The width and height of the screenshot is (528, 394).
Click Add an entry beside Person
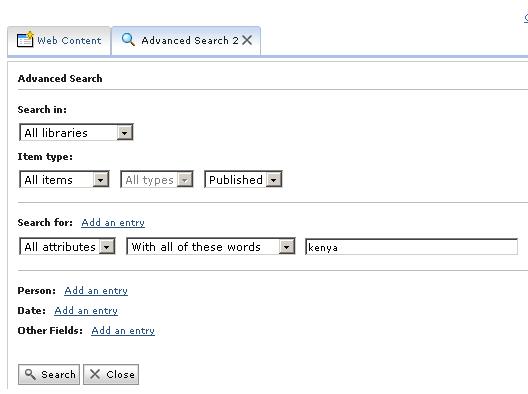pyautogui.click(x=96, y=281)
